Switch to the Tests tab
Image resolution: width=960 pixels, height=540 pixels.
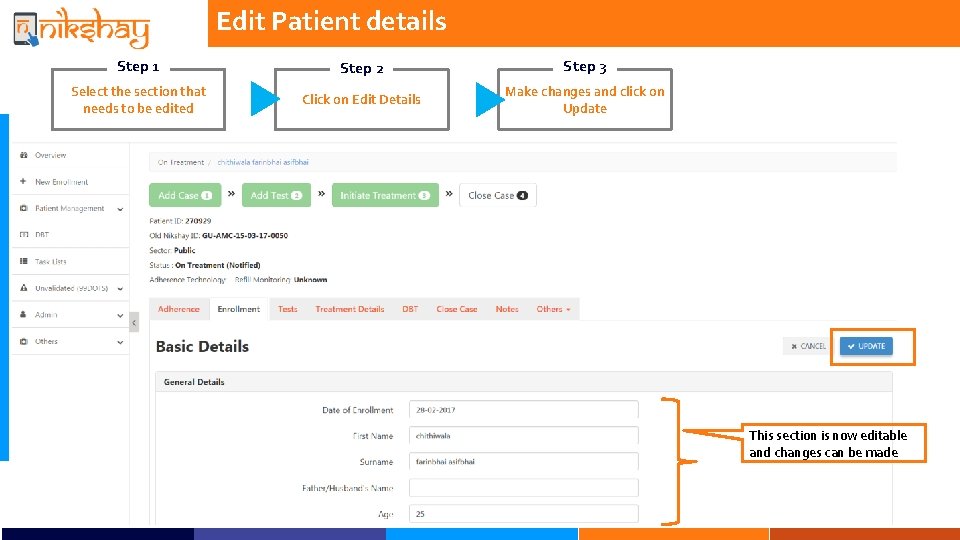click(288, 310)
